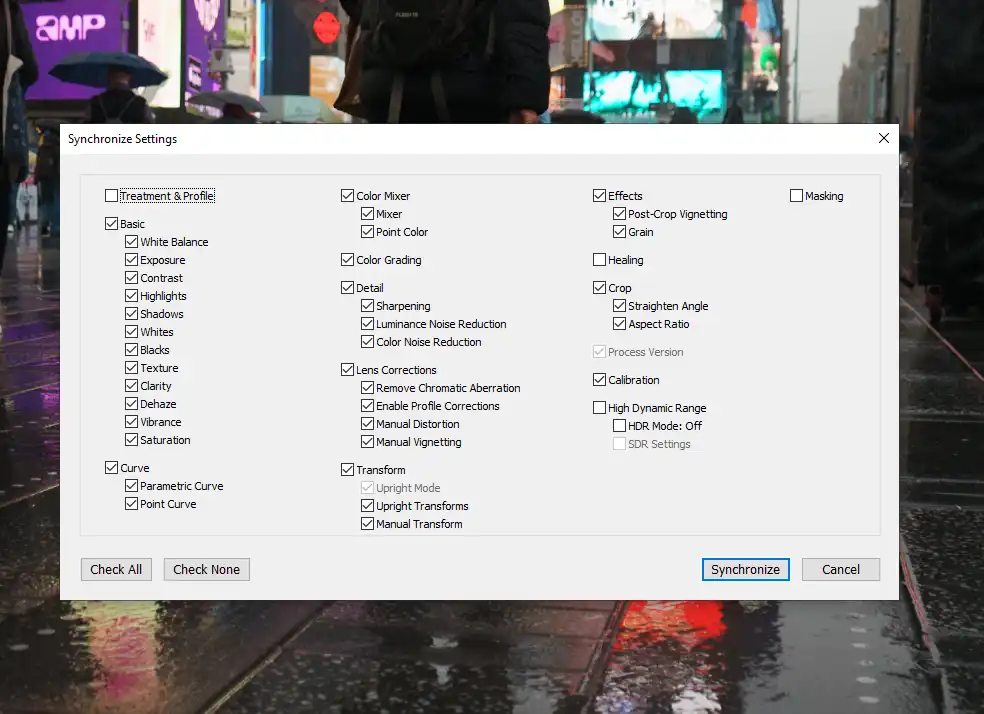Disable the Parametric Curve checkbox

point(132,486)
